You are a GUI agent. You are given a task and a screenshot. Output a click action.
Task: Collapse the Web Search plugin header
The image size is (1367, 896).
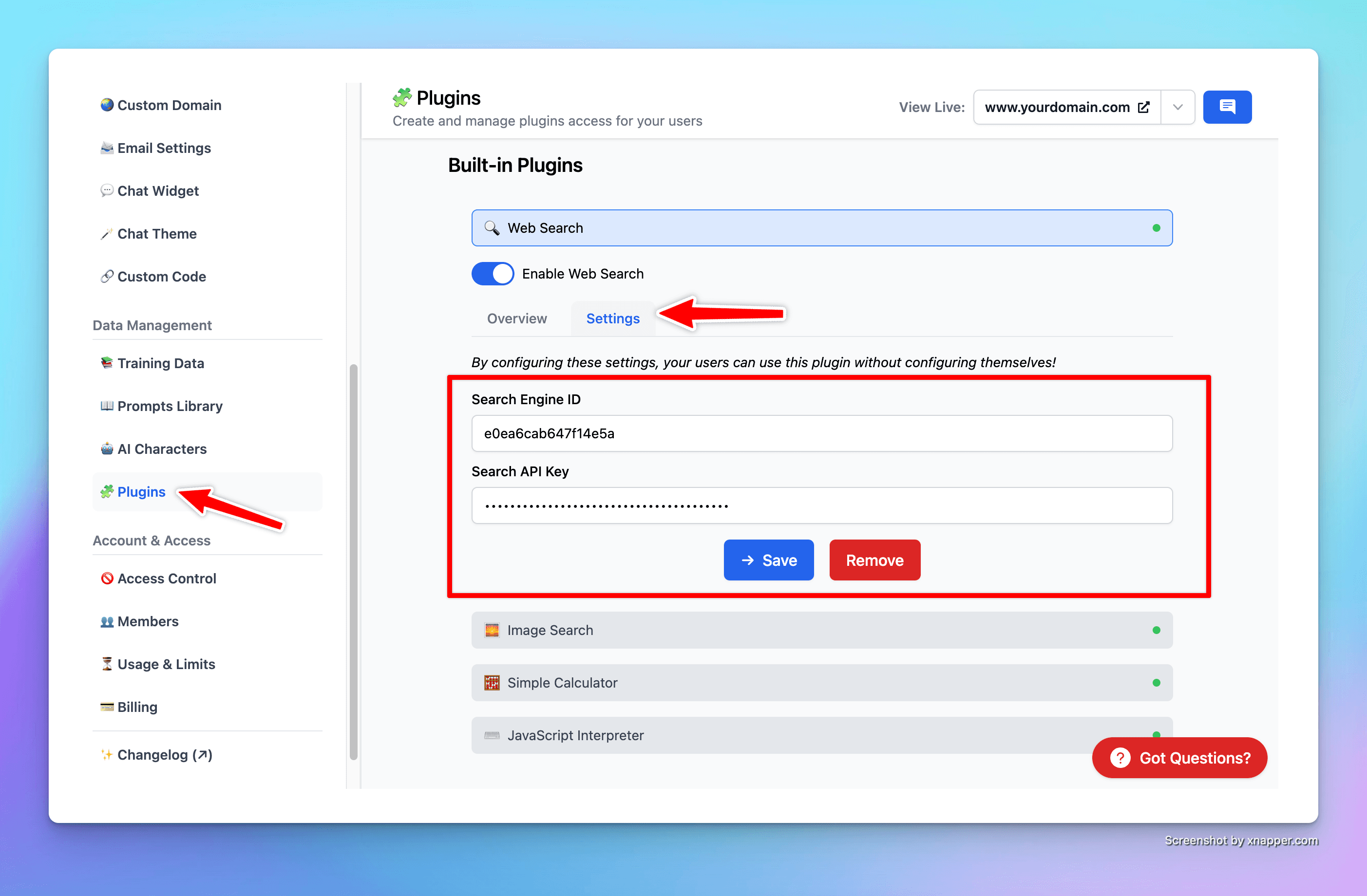[821, 228]
